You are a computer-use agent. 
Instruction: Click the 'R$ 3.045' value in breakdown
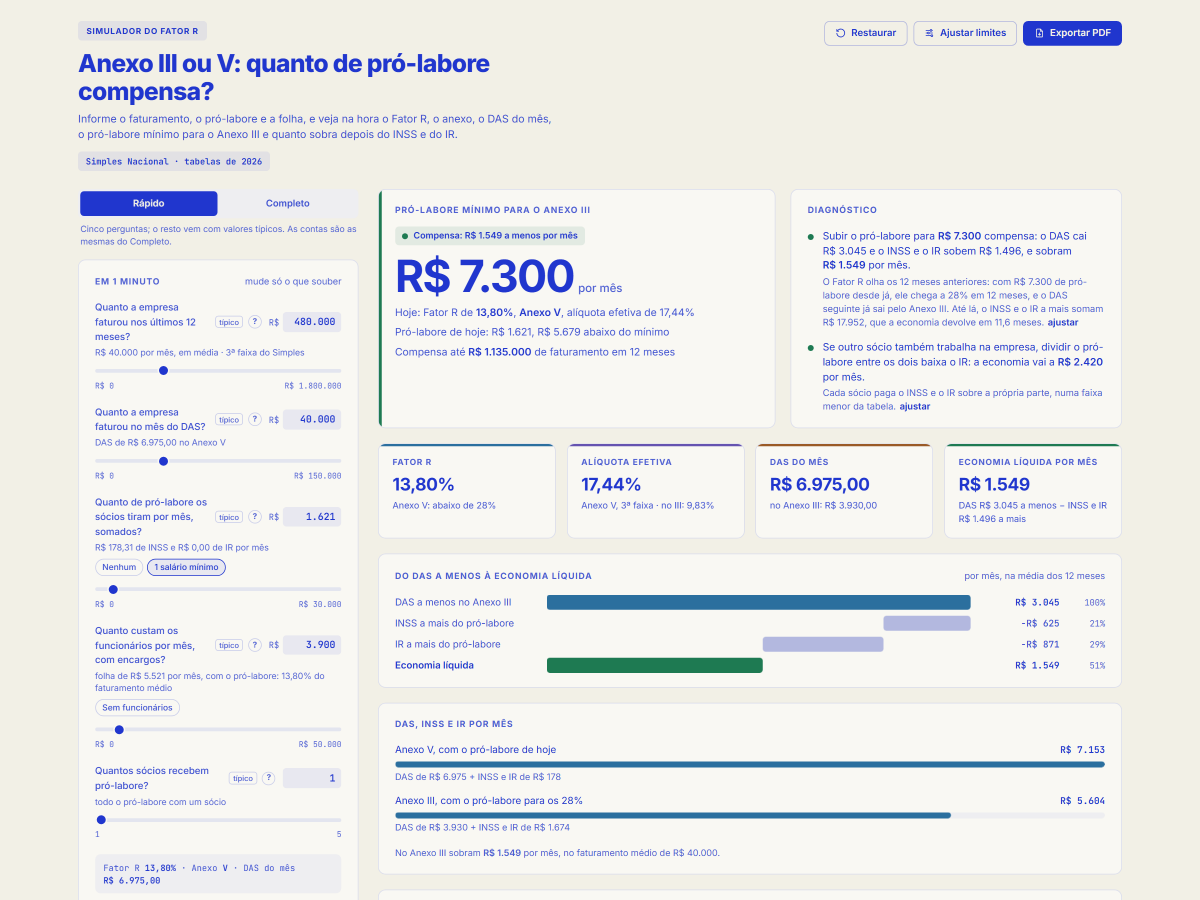[x=1037, y=602]
